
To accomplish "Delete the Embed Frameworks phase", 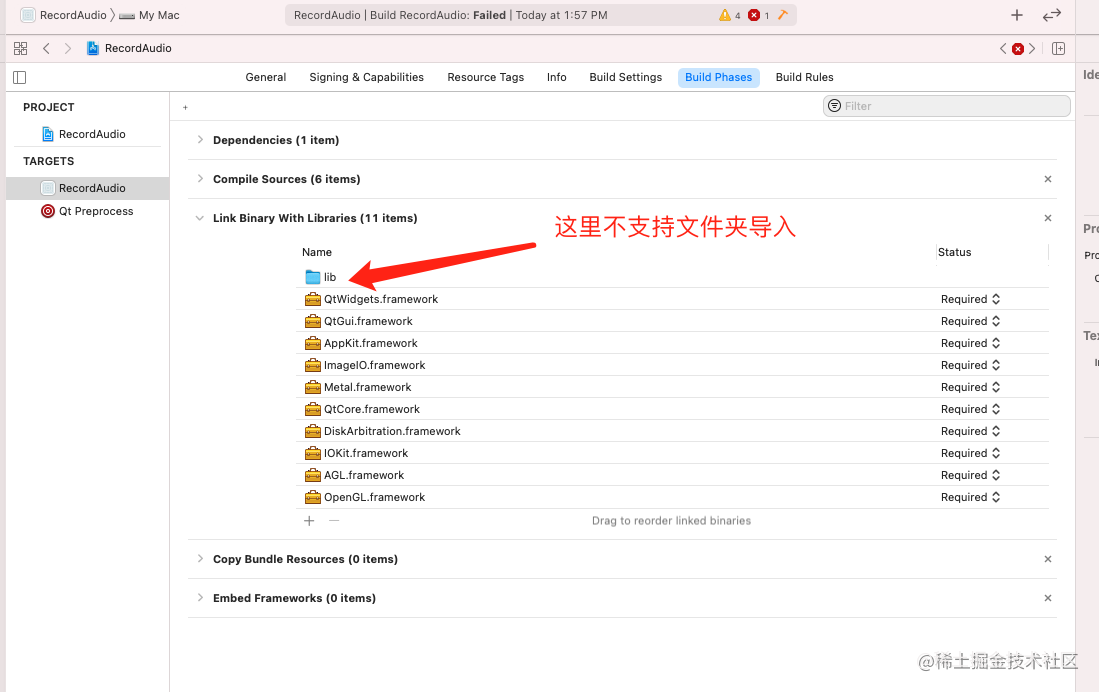I will point(1048,599).
